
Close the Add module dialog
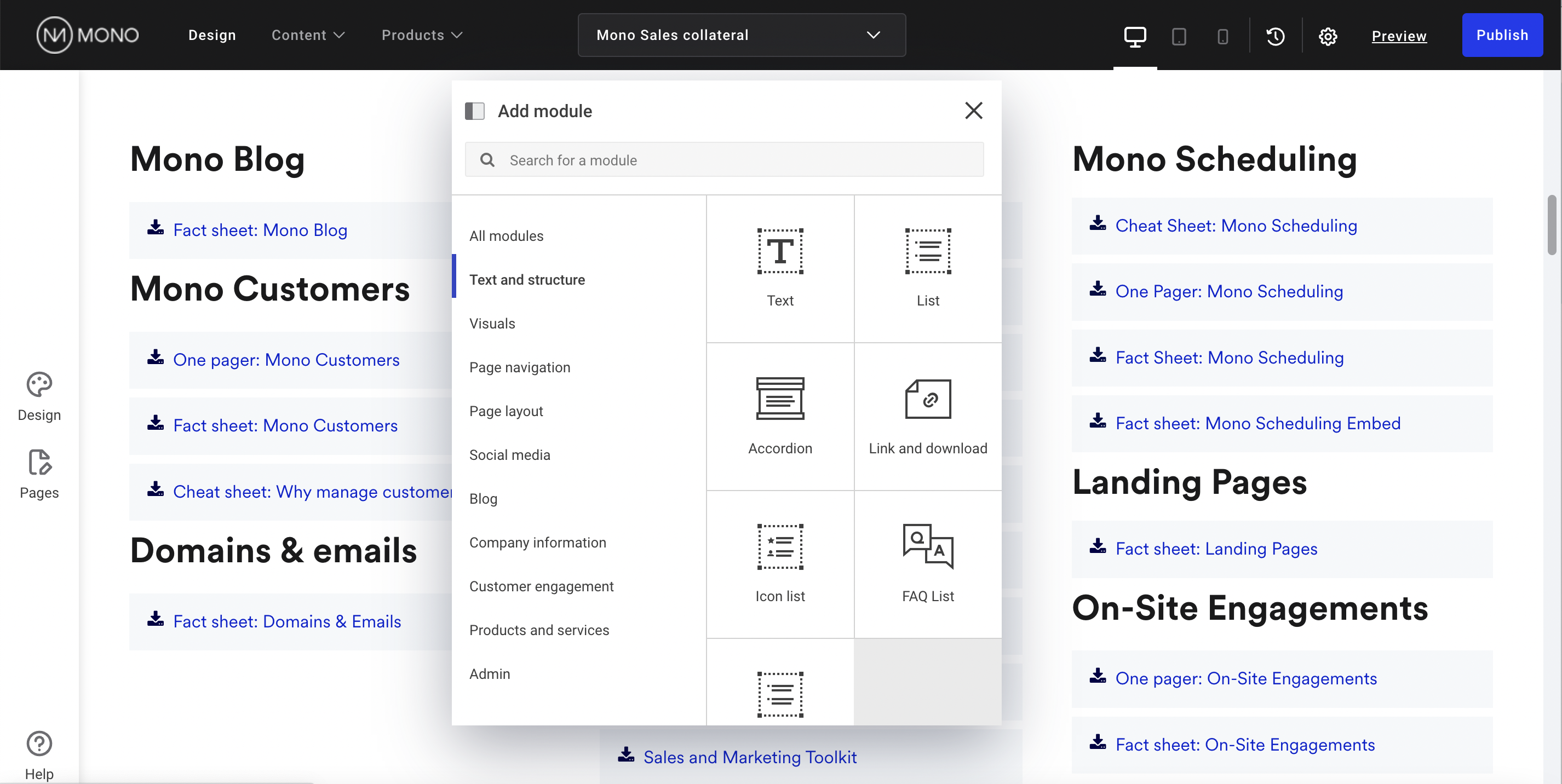tap(973, 111)
